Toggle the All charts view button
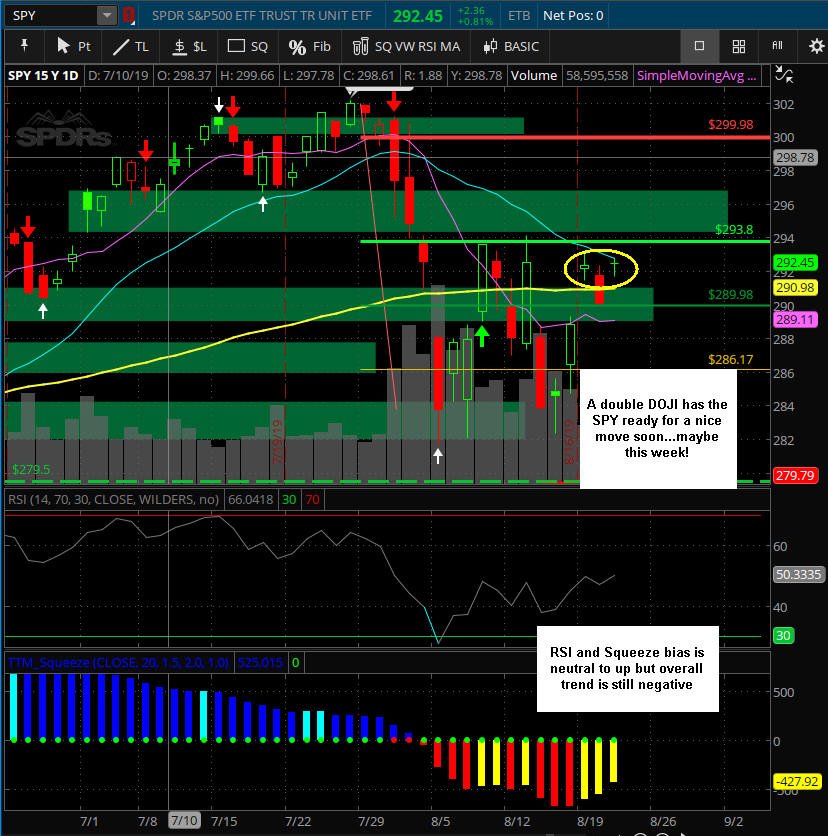The width and height of the screenshot is (828, 836). coord(777,46)
